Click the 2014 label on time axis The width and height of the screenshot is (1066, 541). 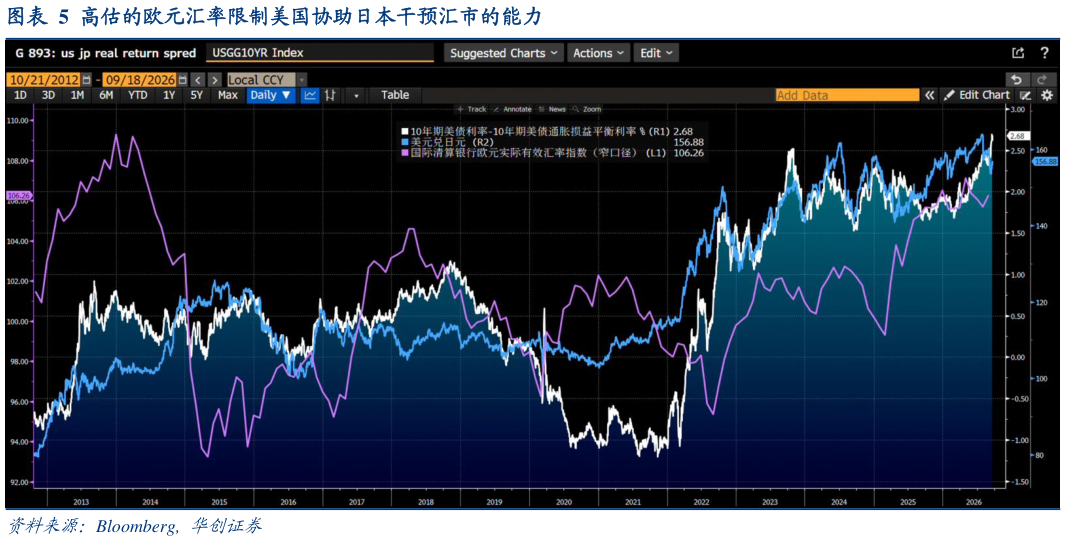[x=150, y=502]
